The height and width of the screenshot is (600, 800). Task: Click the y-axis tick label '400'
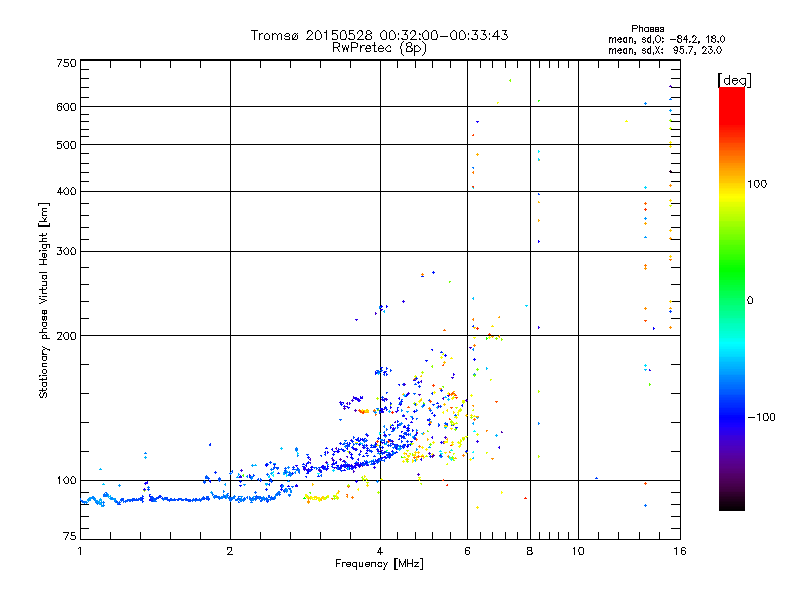point(66,192)
